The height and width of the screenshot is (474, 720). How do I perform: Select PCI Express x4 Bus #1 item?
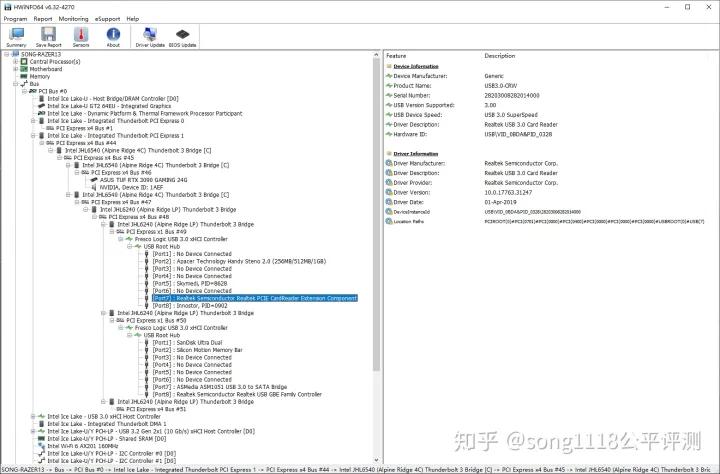(84, 128)
